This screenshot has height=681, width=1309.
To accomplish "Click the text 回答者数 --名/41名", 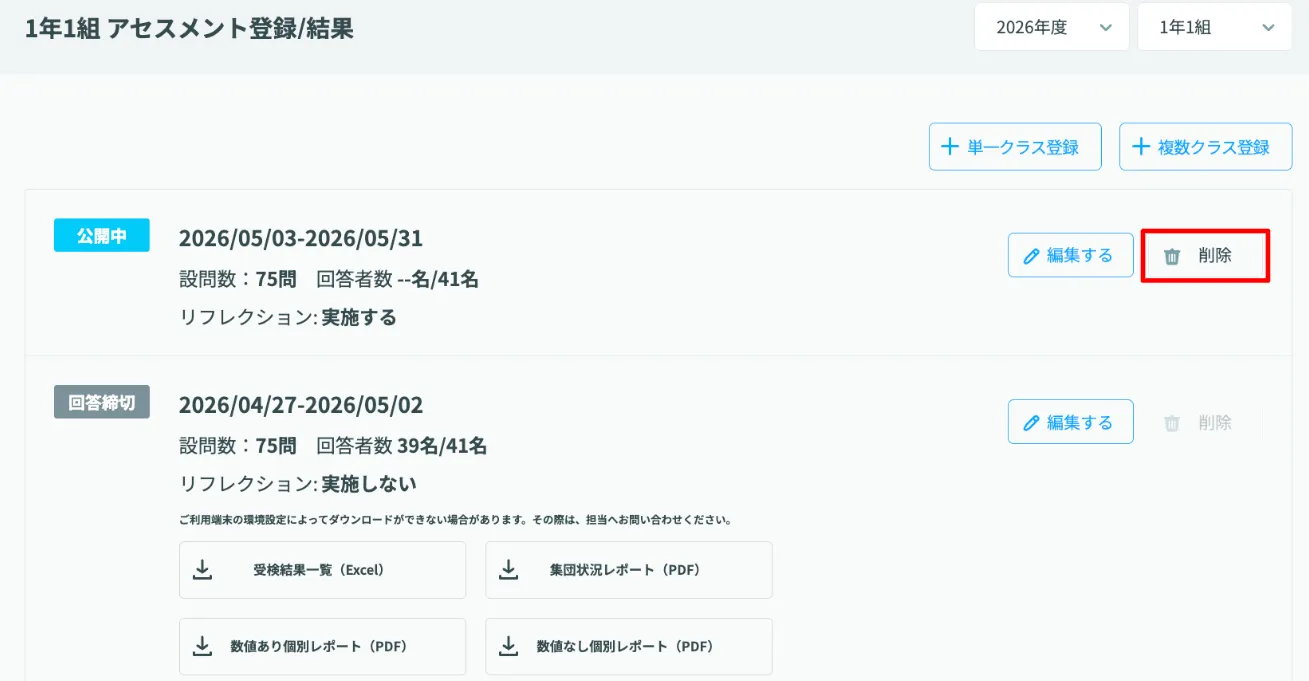I will coord(397,279).
